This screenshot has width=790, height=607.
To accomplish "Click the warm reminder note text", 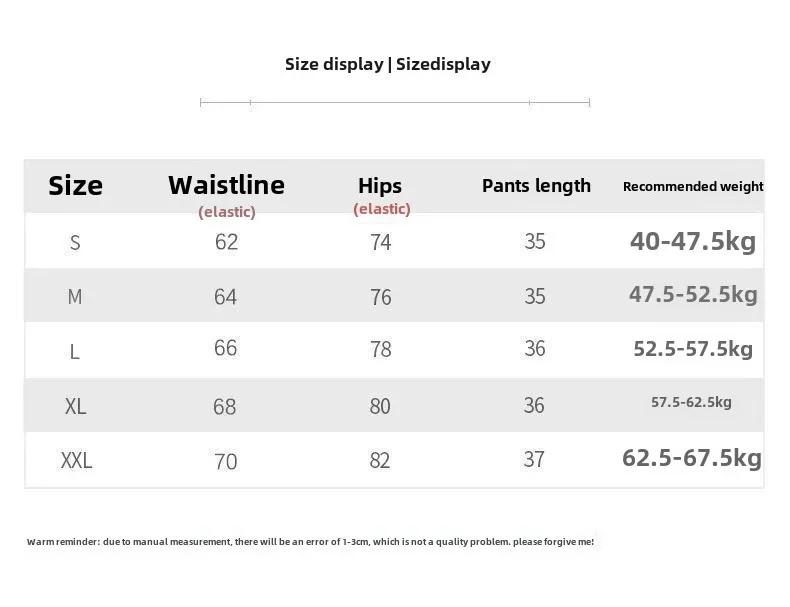I will pyautogui.click(x=310, y=542).
